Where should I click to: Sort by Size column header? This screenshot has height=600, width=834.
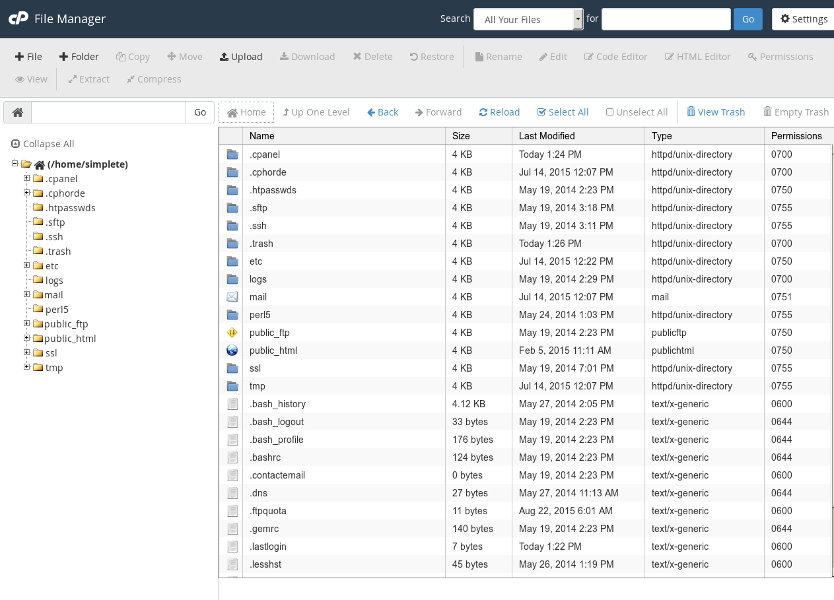[479, 136]
